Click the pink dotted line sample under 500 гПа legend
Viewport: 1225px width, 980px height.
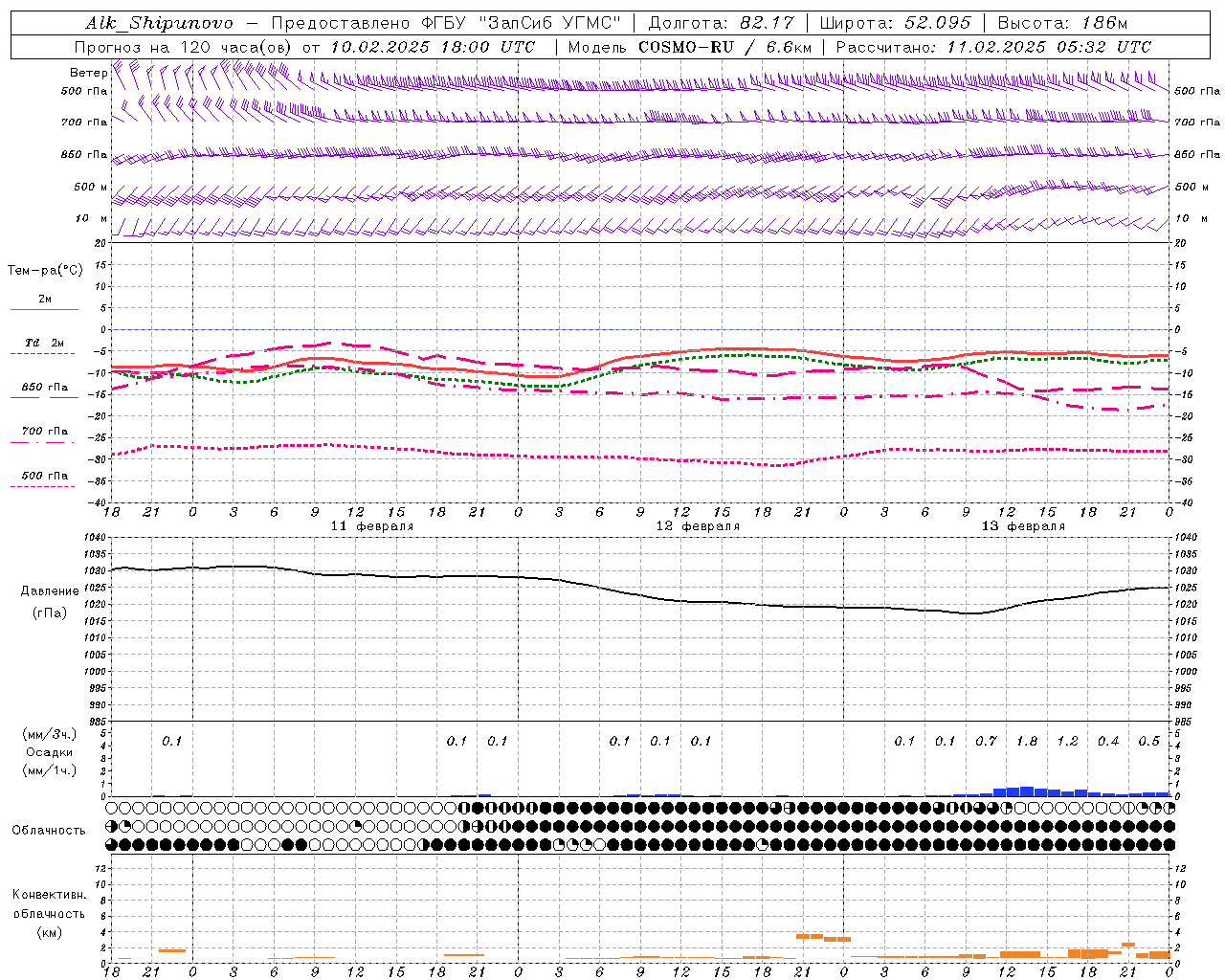43,486
